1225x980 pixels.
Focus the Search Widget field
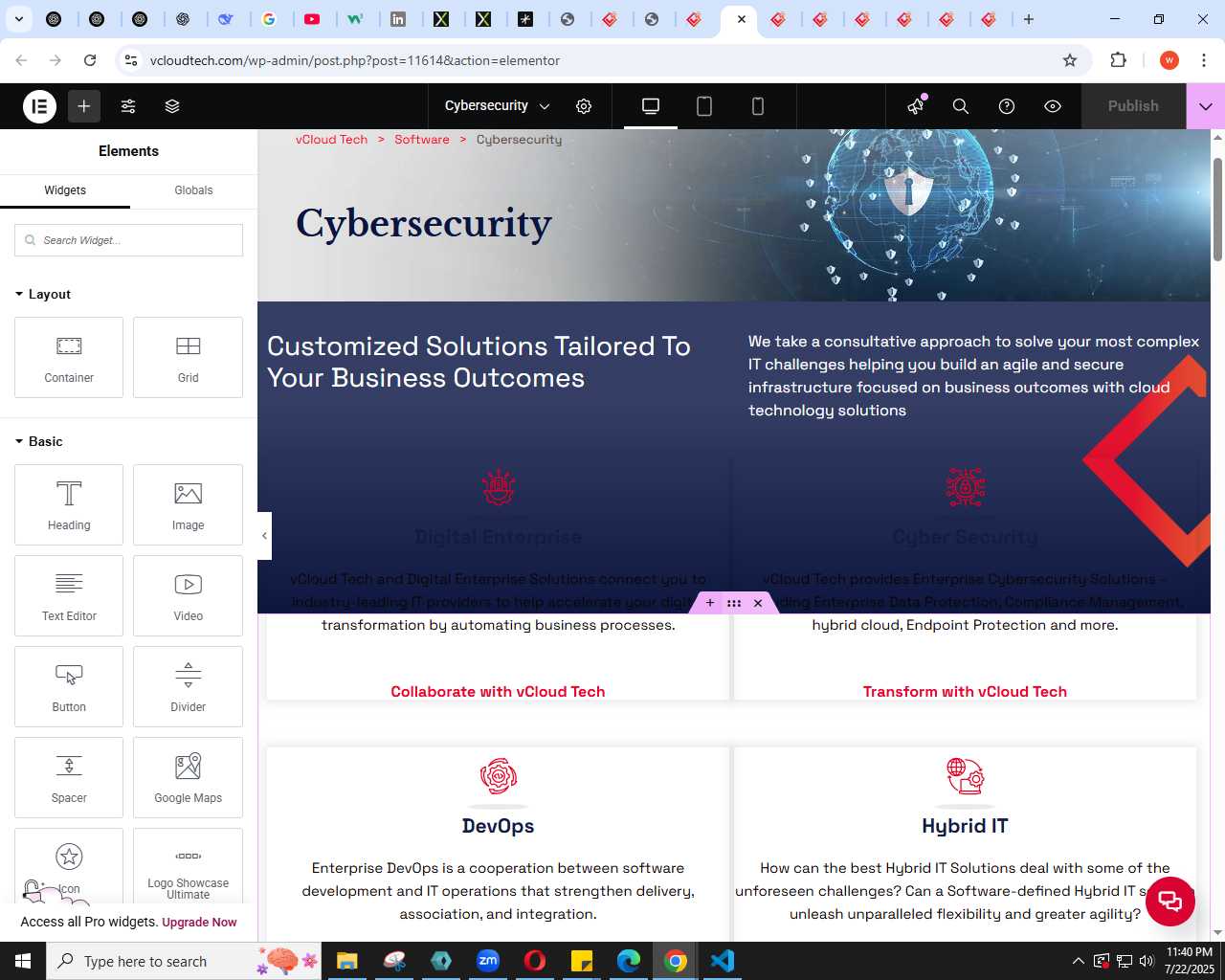coord(128,240)
